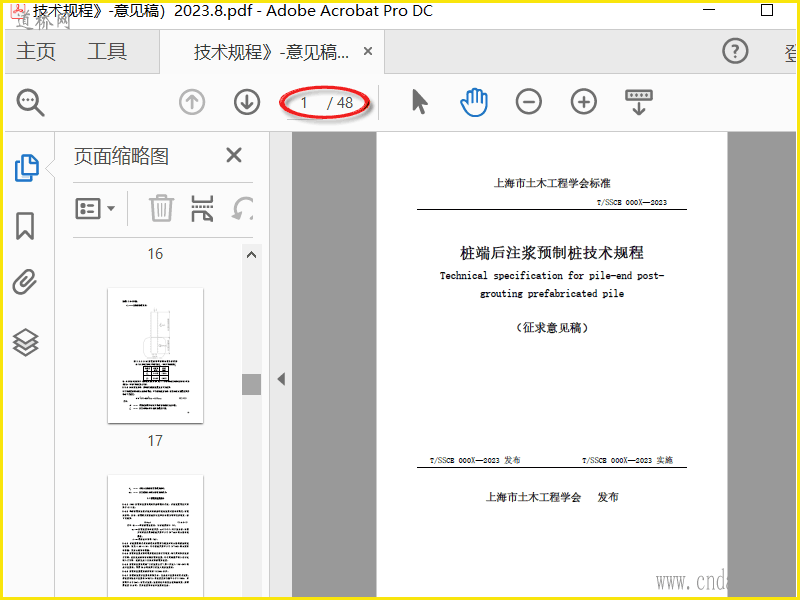Open the scrolling page fit mode icon
This screenshot has width=800, height=600.
(639, 102)
